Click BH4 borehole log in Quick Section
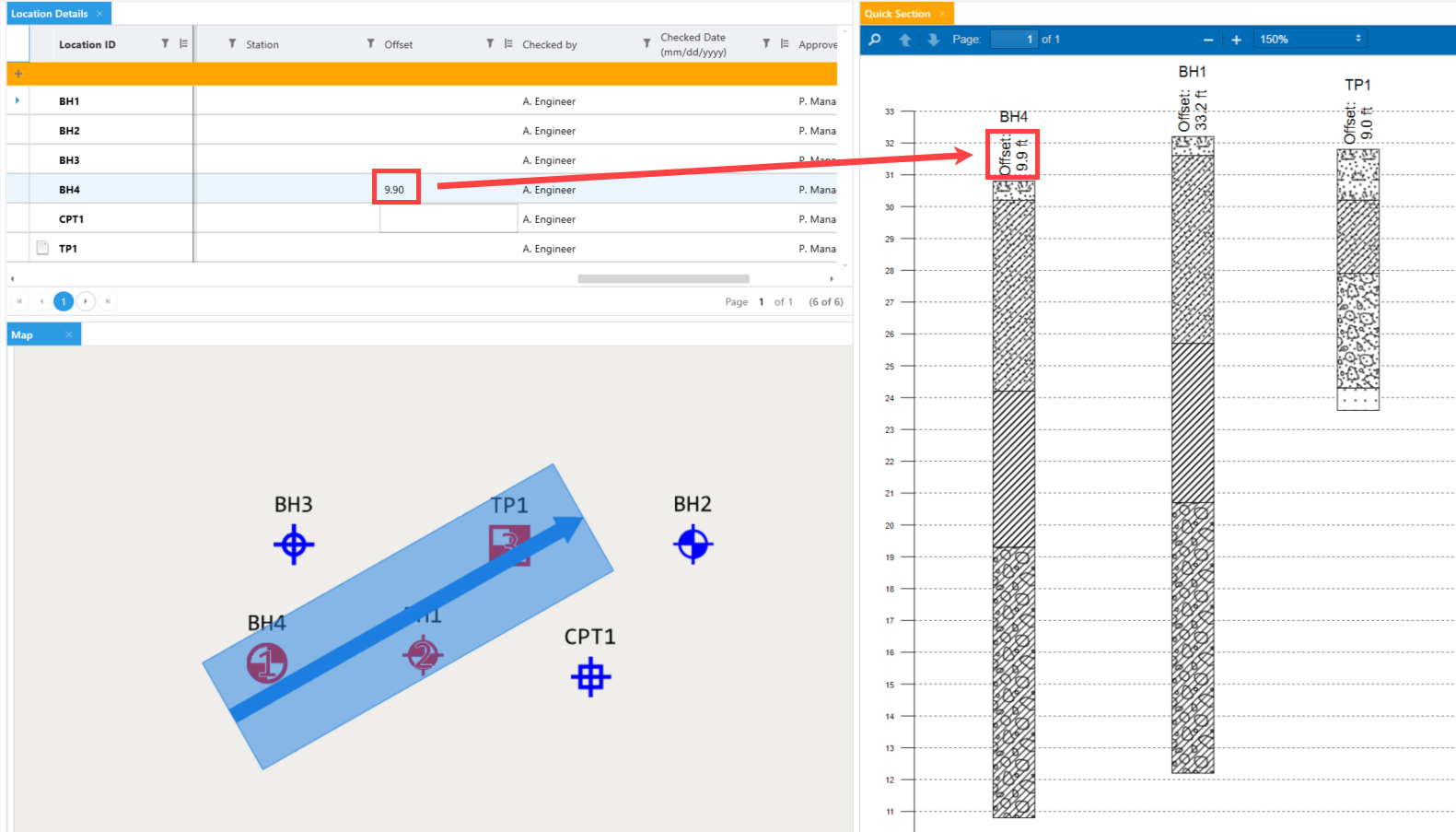 point(1014,499)
